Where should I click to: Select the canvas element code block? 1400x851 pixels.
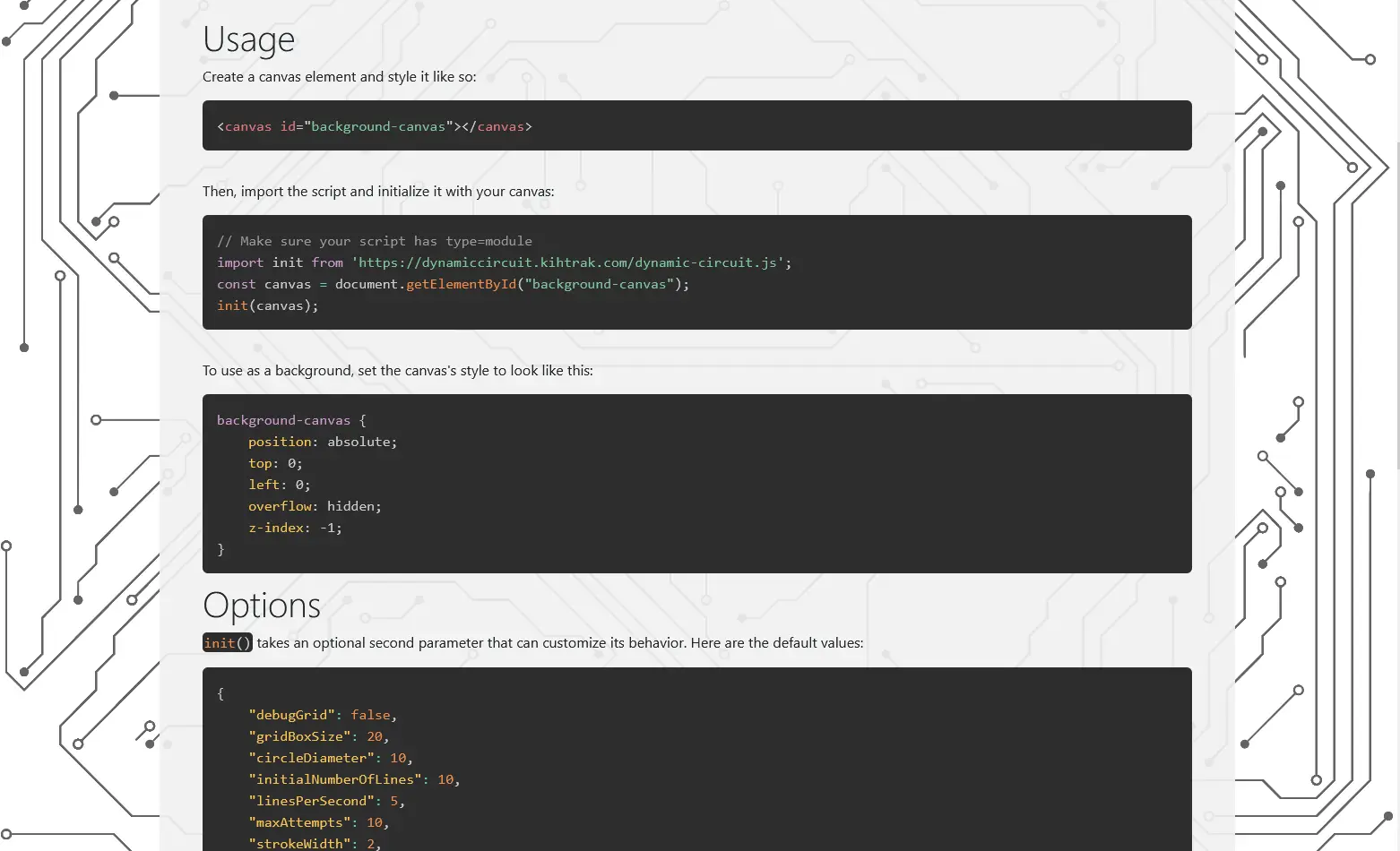[696, 125]
